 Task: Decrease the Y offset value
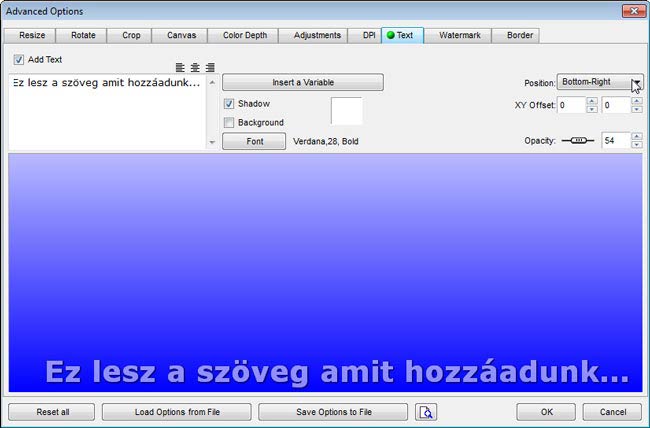tap(636, 109)
